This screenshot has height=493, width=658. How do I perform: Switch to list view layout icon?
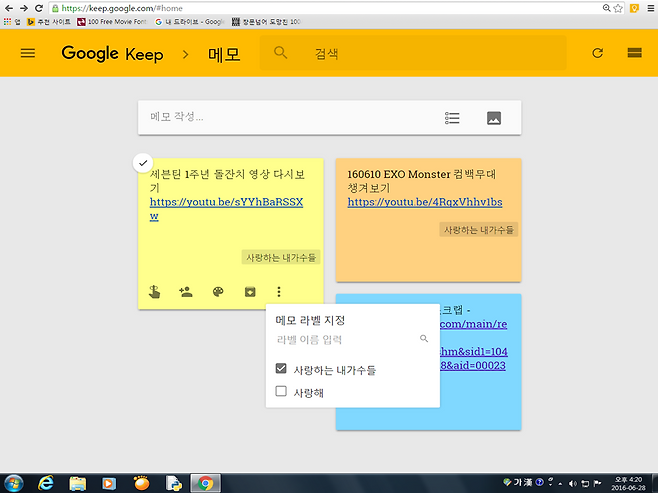tap(634, 53)
